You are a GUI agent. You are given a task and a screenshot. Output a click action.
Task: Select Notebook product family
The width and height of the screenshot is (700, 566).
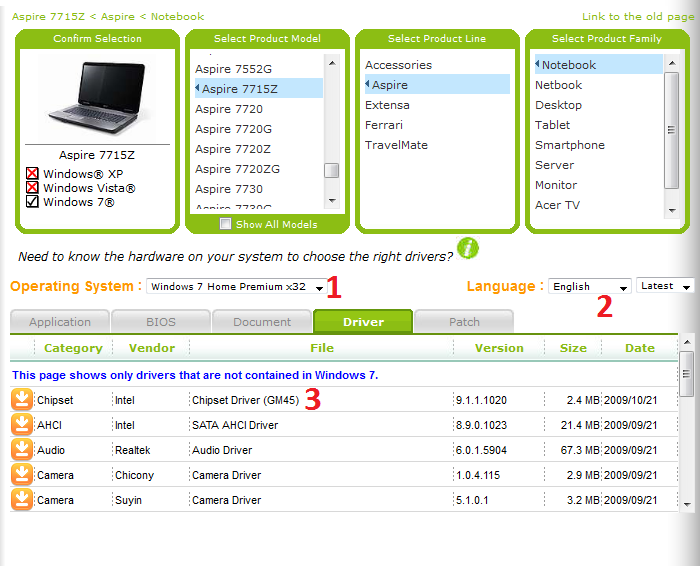coord(599,64)
